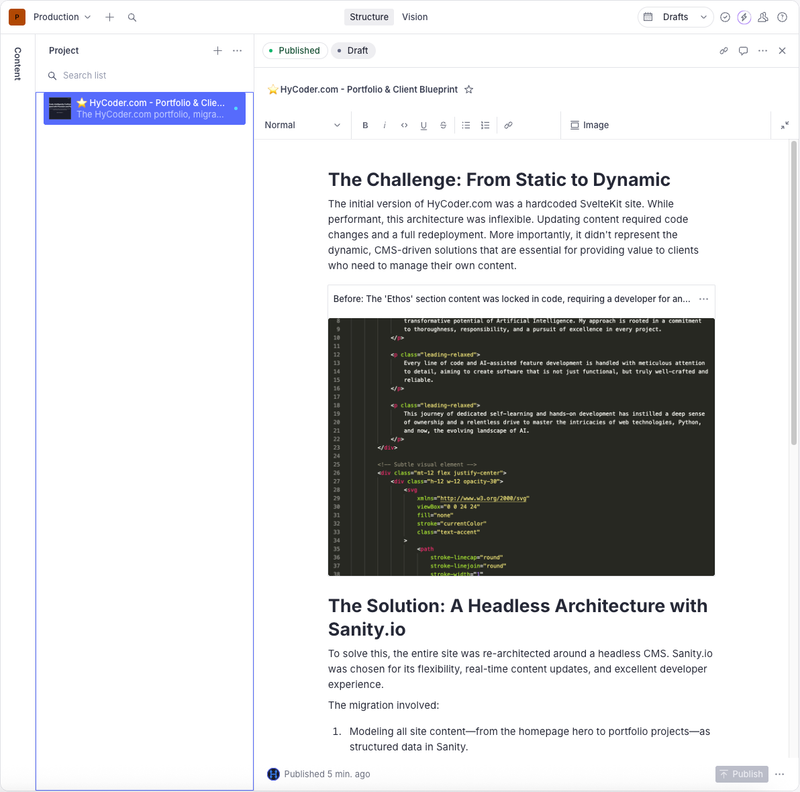Viewport: 800px width, 792px height.
Task: Toggle bold formatting
Action: [365, 125]
